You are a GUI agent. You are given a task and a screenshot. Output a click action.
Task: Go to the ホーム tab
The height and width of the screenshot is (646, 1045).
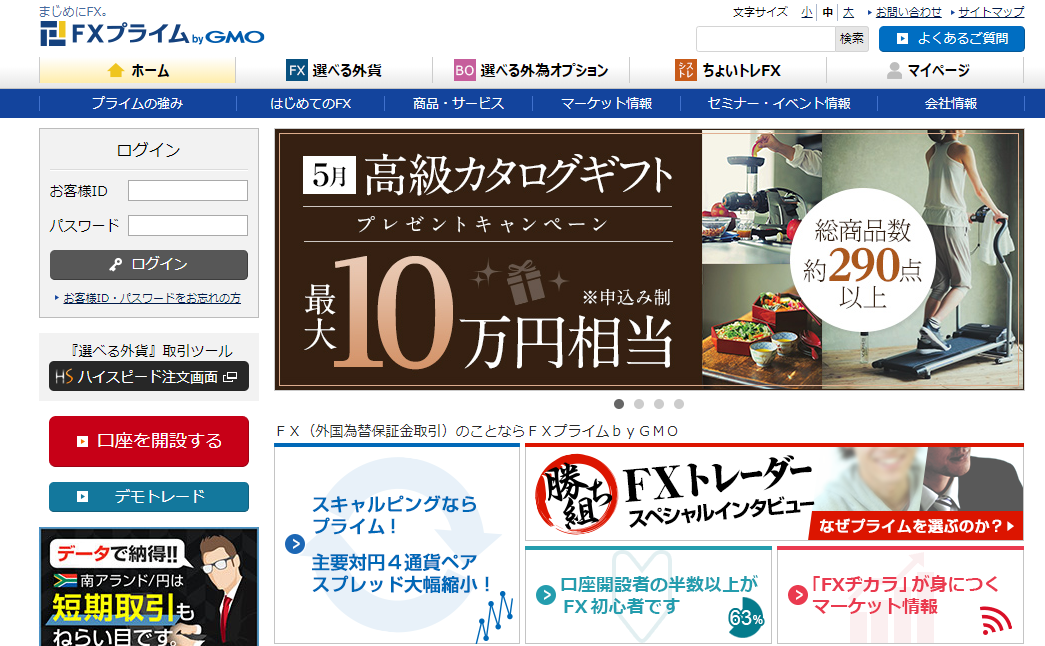(137, 70)
